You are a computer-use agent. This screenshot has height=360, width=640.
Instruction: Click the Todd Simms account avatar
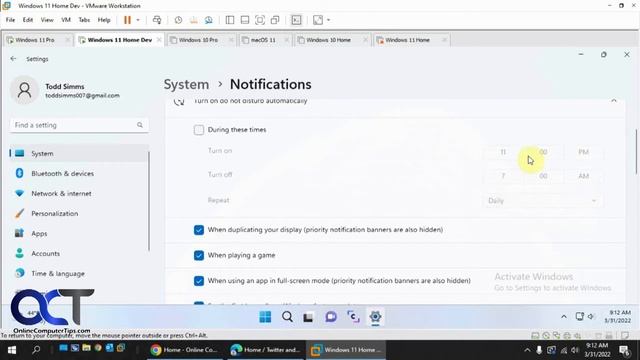coord(24,90)
